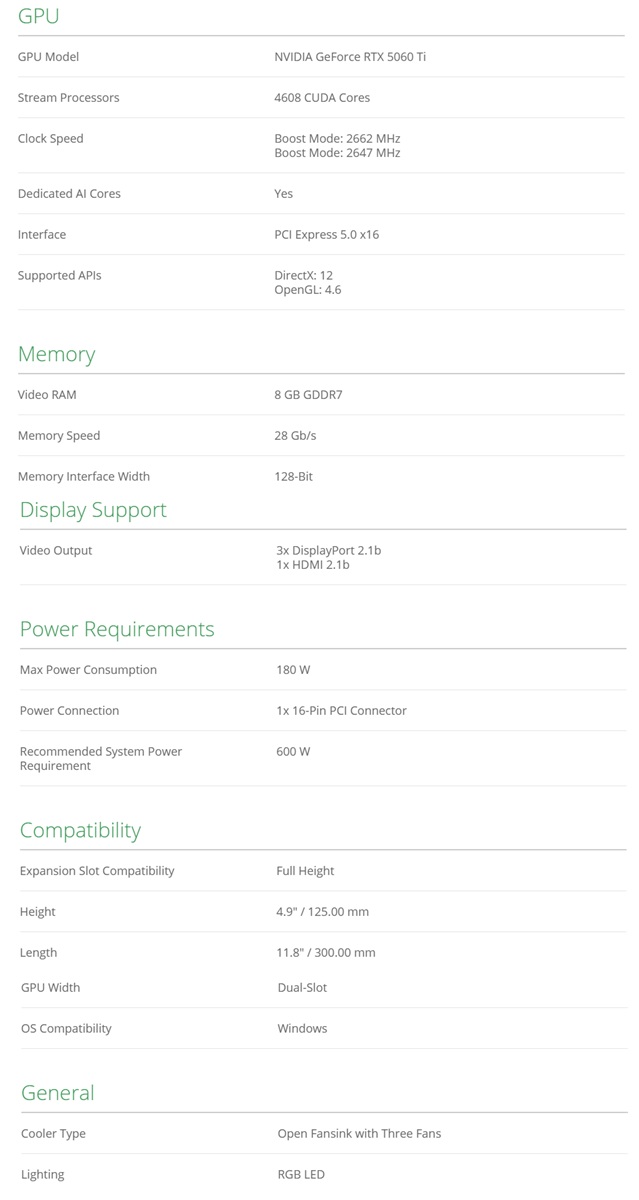Select the '11.8" / 300.00 mm' value
This screenshot has width=639, height=1200.
click(x=326, y=953)
